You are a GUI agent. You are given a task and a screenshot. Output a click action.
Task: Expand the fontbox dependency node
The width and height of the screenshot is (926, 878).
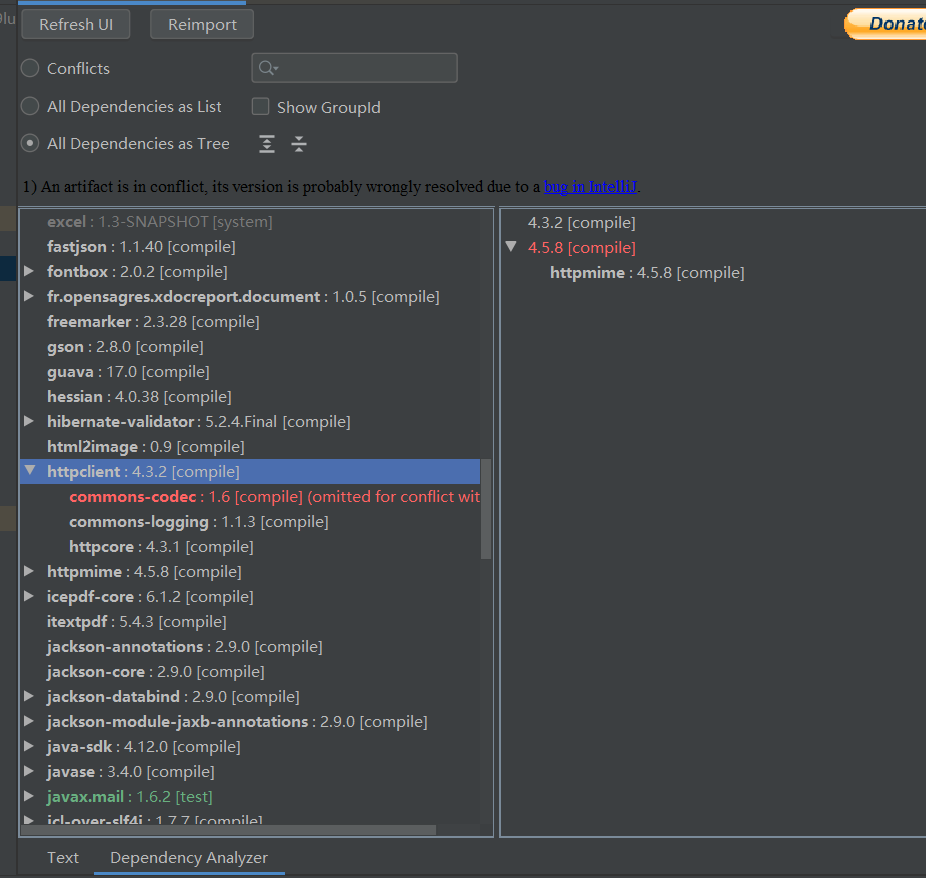click(x=28, y=271)
